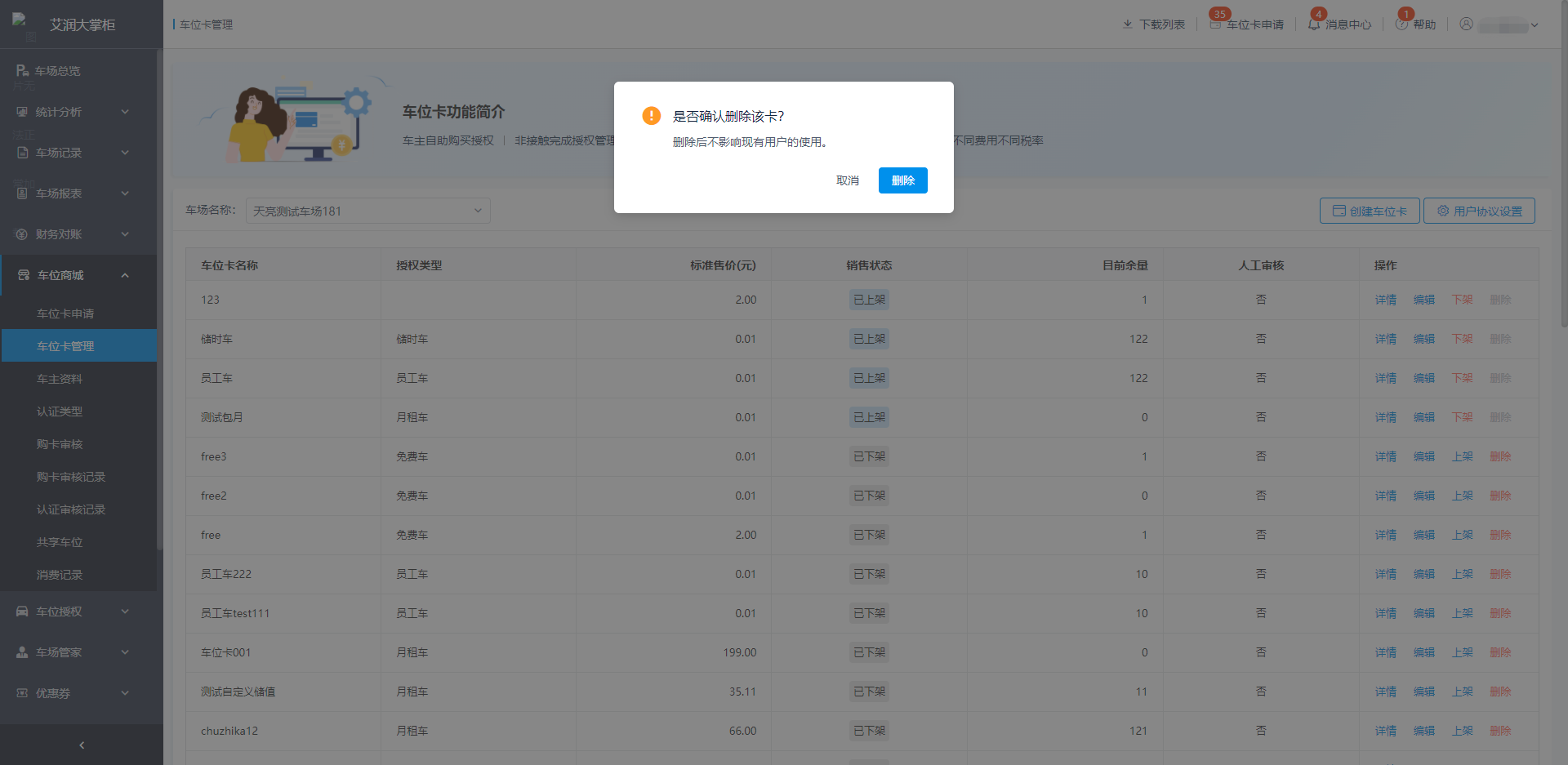Click the 财务对账 coin icon
This screenshot has width=1568, height=765.
(22, 234)
